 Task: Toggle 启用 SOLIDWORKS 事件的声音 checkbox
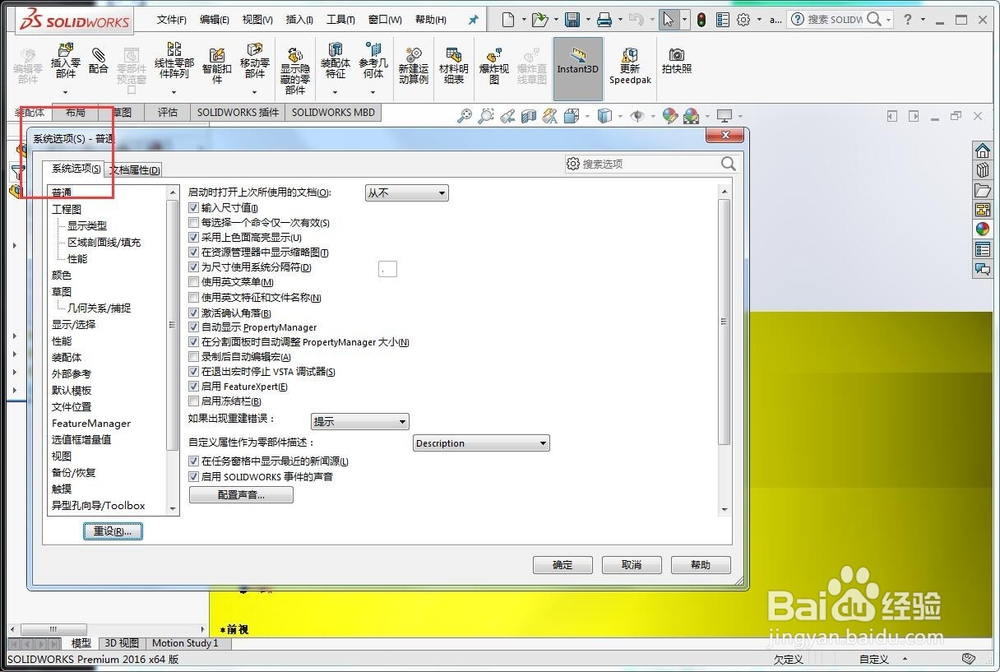tap(194, 477)
